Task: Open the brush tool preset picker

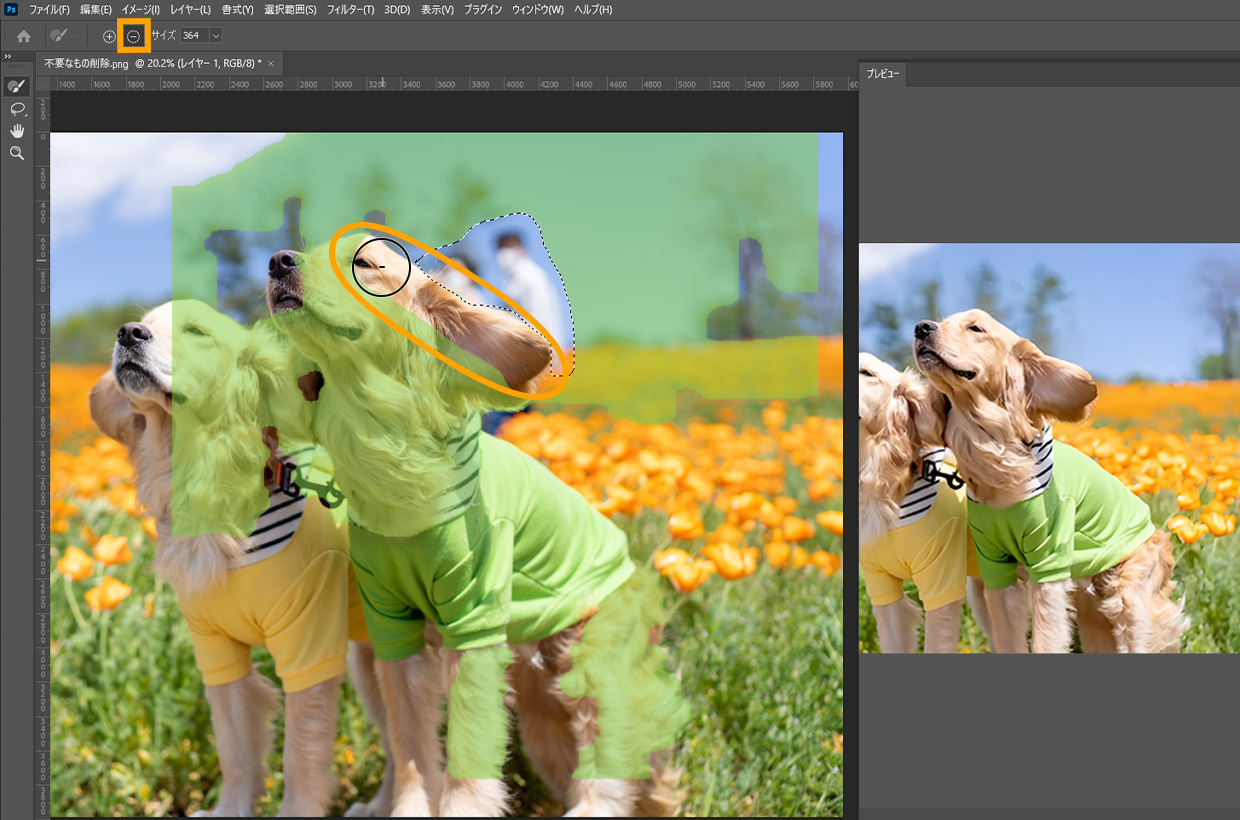Action: click(x=67, y=36)
